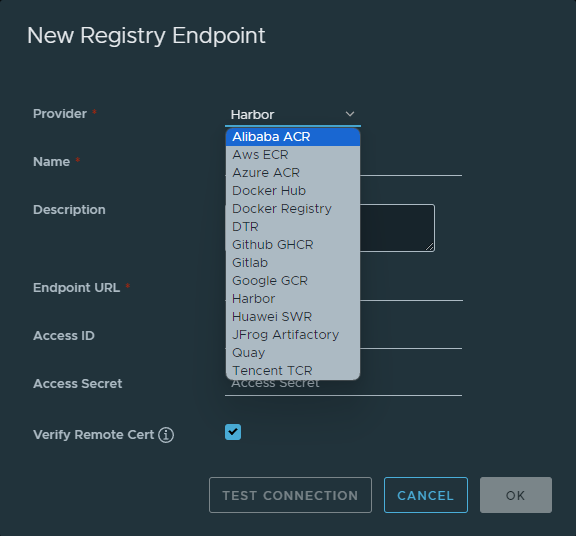The image size is (576, 536).
Task: Collapse the Provider dropdown chevron
Action: point(350,114)
